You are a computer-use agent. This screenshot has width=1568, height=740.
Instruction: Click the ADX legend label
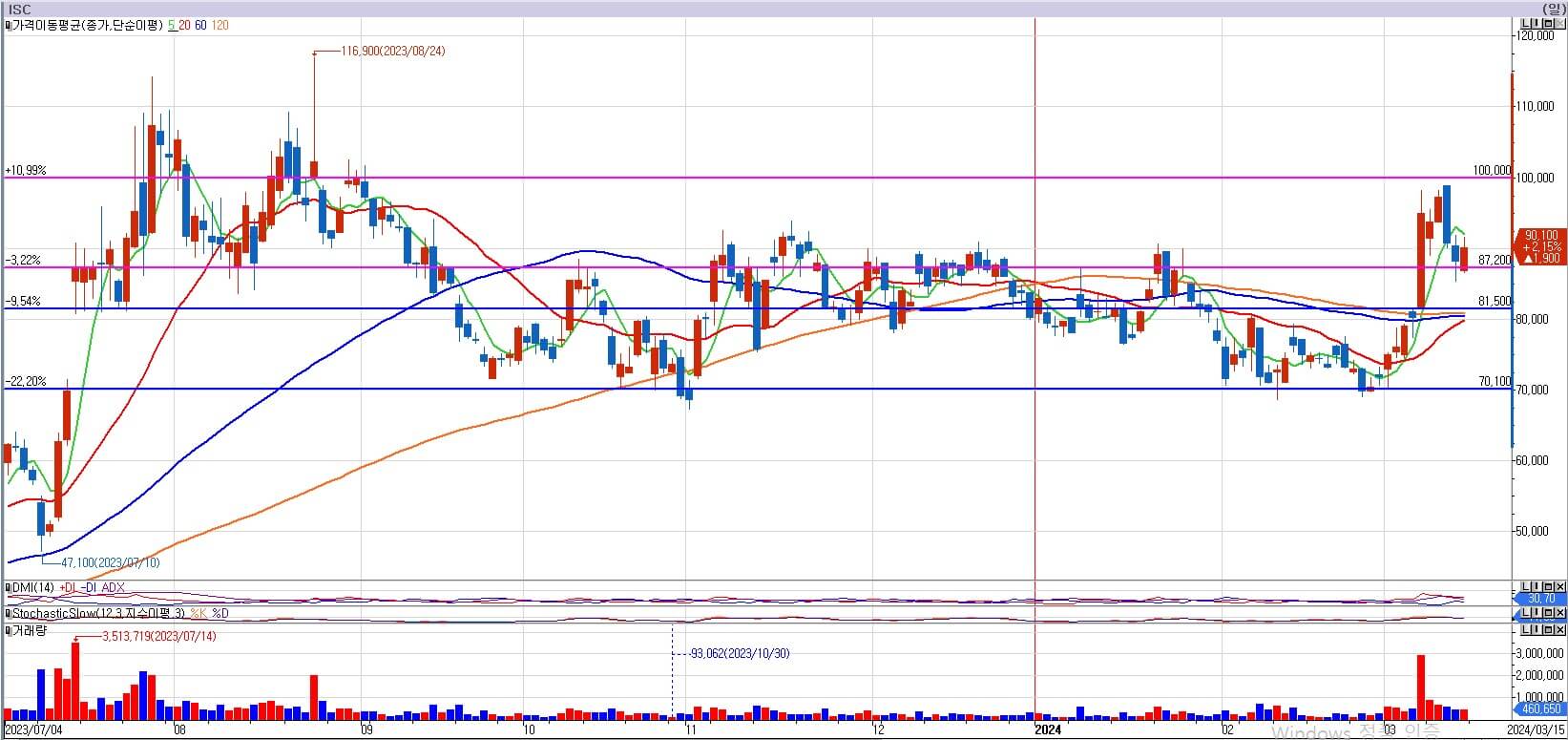click(113, 587)
